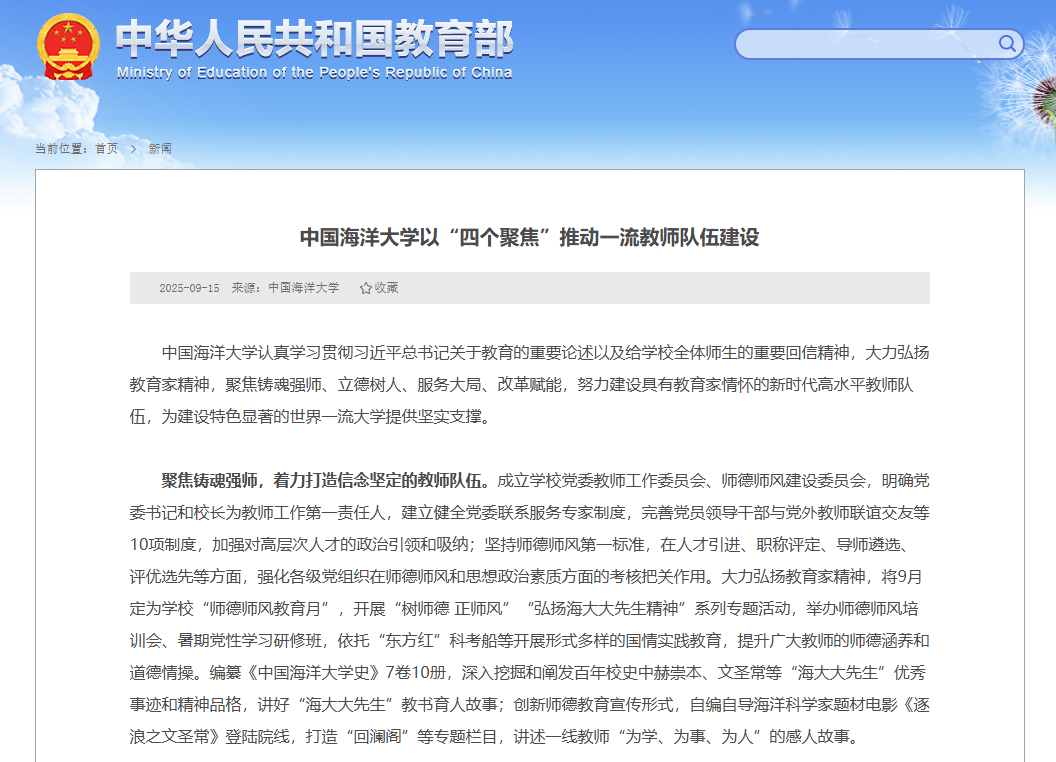Click the breadcrumb chevron arrow separator
The width and height of the screenshot is (1056, 762).
coord(133,149)
